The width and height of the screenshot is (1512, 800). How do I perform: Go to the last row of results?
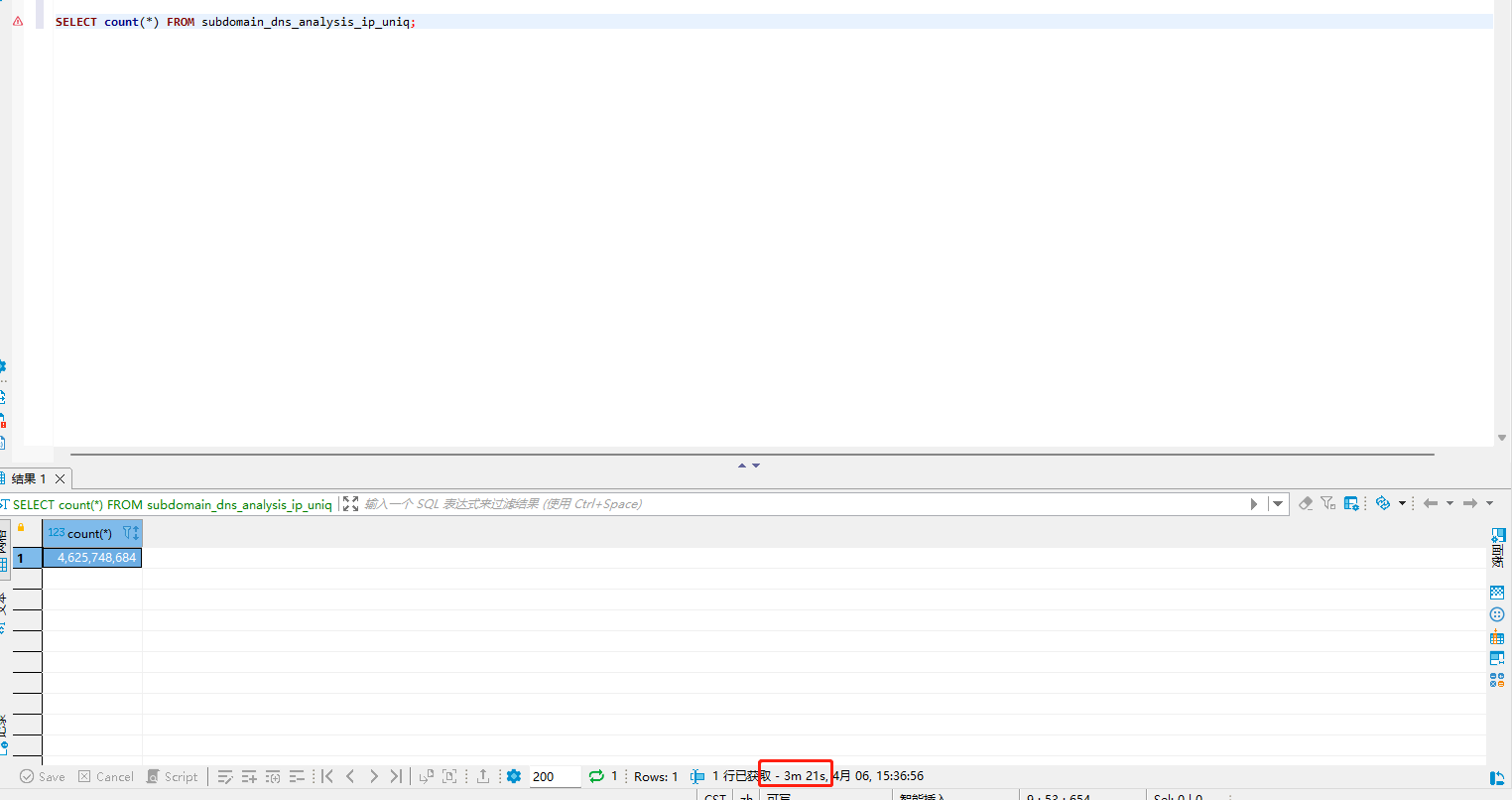click(396, 776)
